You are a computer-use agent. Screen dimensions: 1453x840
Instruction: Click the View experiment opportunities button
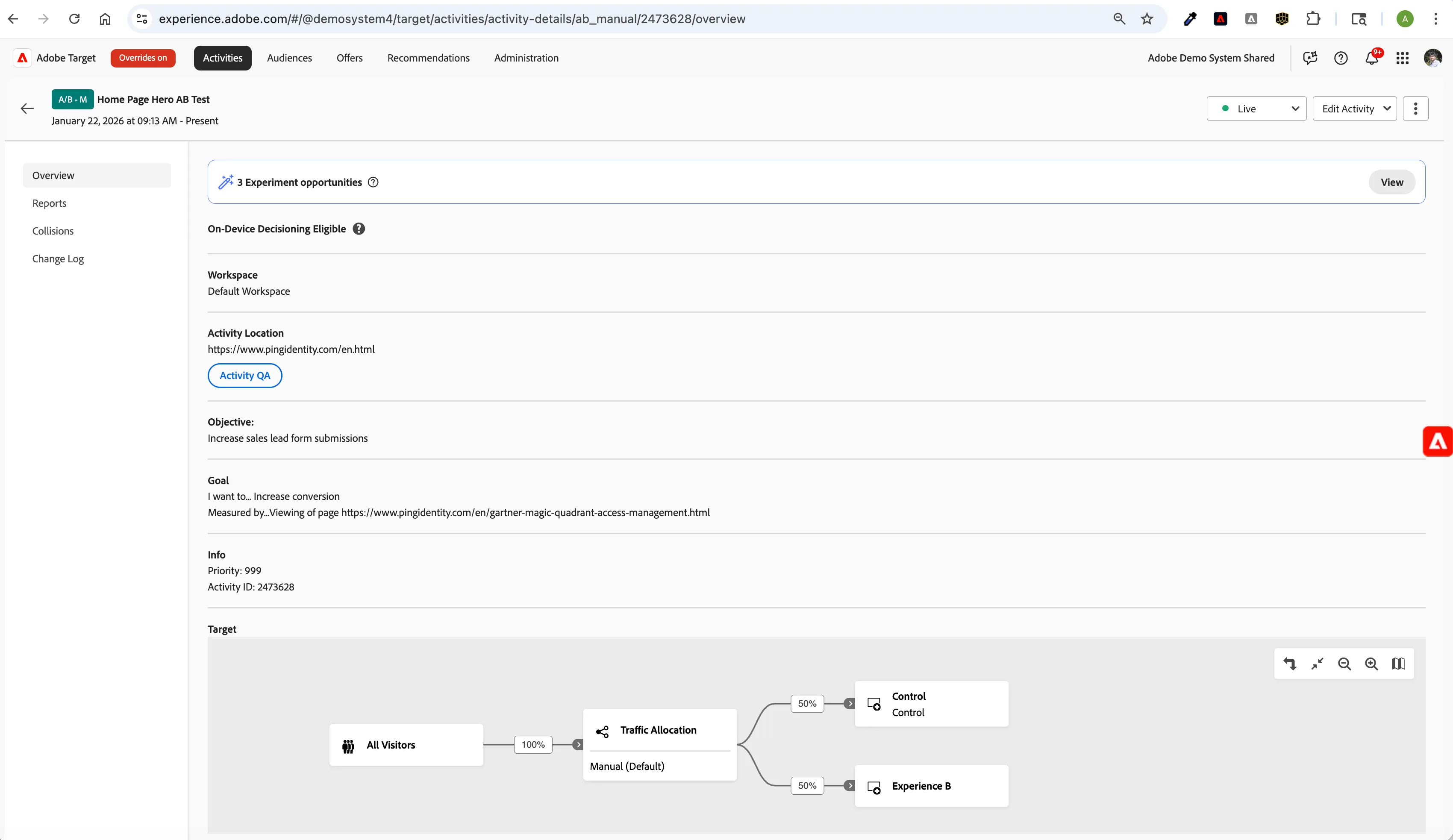[x=1392, y=182]
